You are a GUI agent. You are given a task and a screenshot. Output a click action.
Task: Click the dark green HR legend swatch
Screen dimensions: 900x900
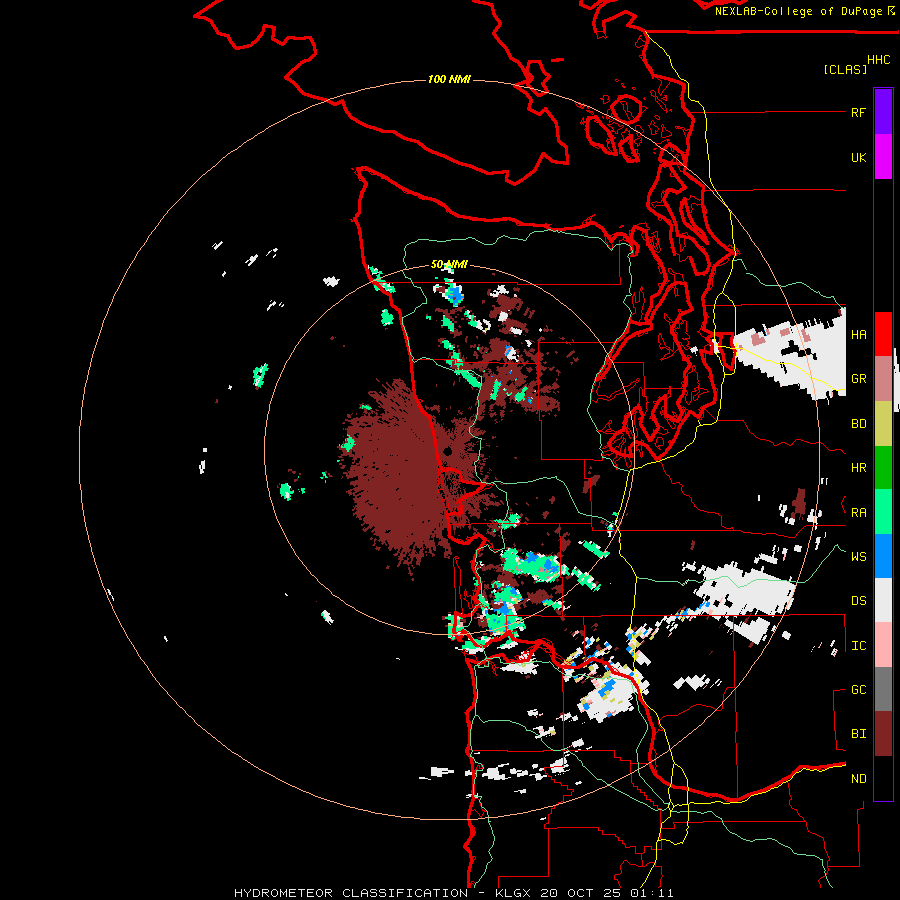[883, 467]
